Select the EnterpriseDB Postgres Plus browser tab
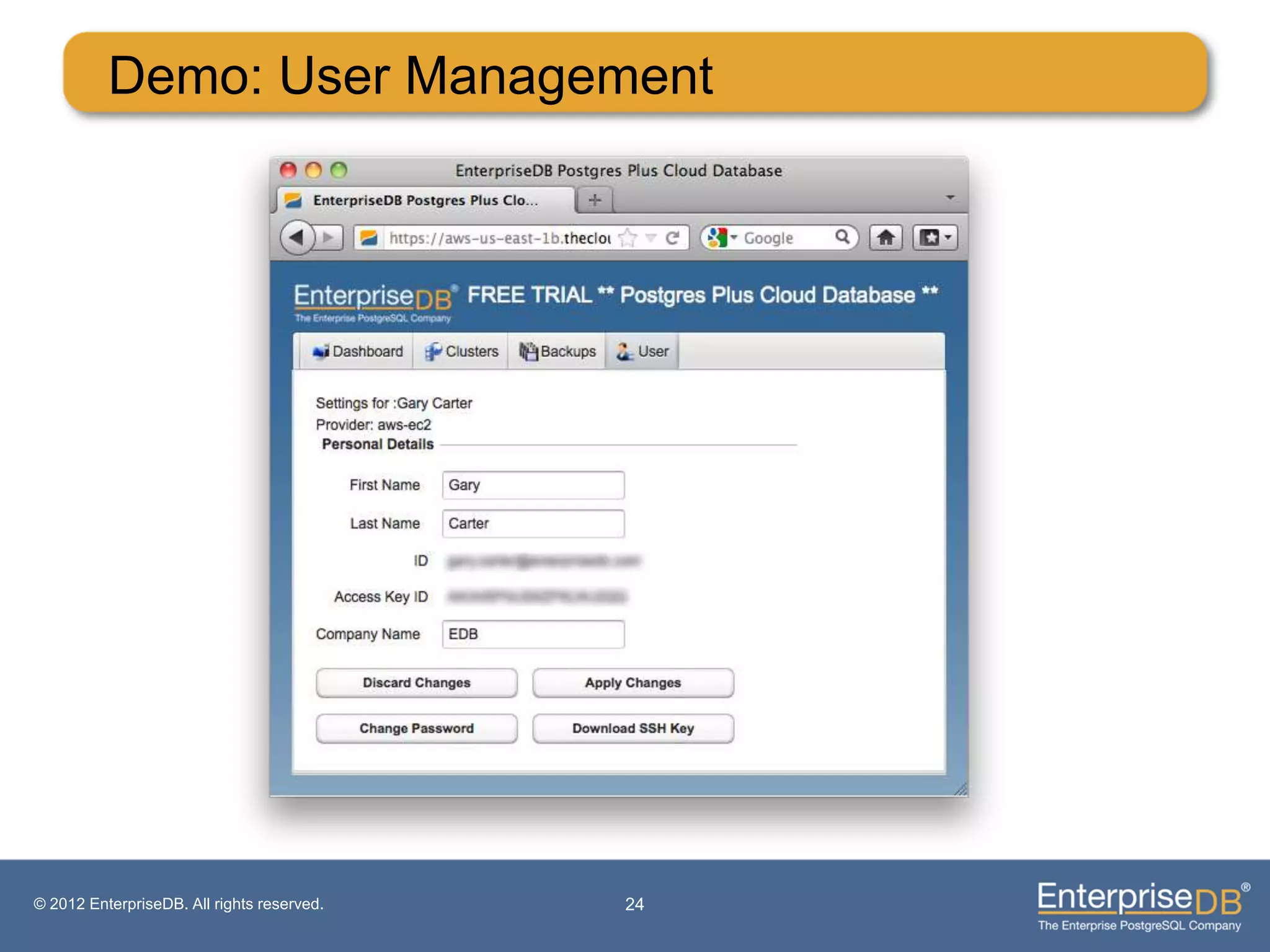Screen dimensions: 1270x952 425,200
